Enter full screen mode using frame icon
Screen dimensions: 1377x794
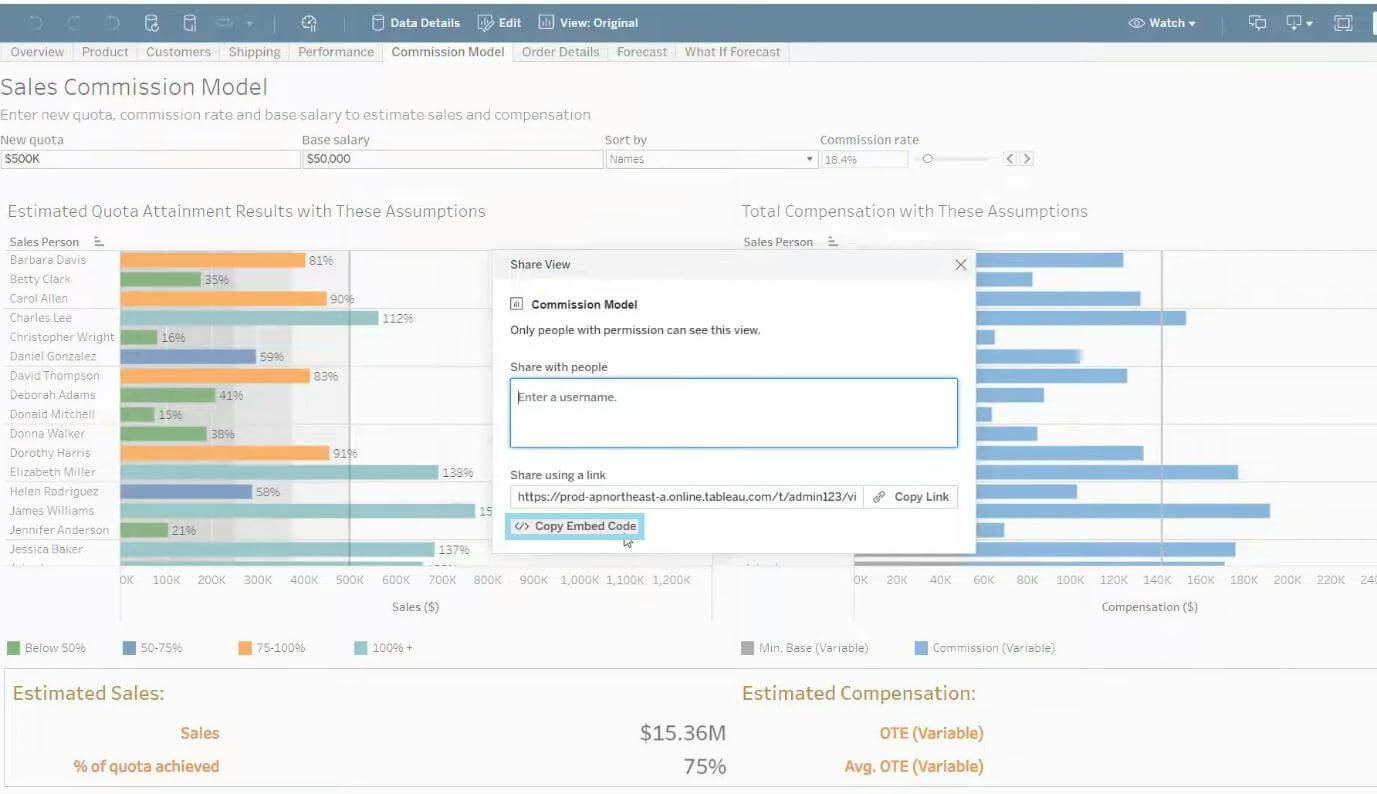coord(1343,23)
